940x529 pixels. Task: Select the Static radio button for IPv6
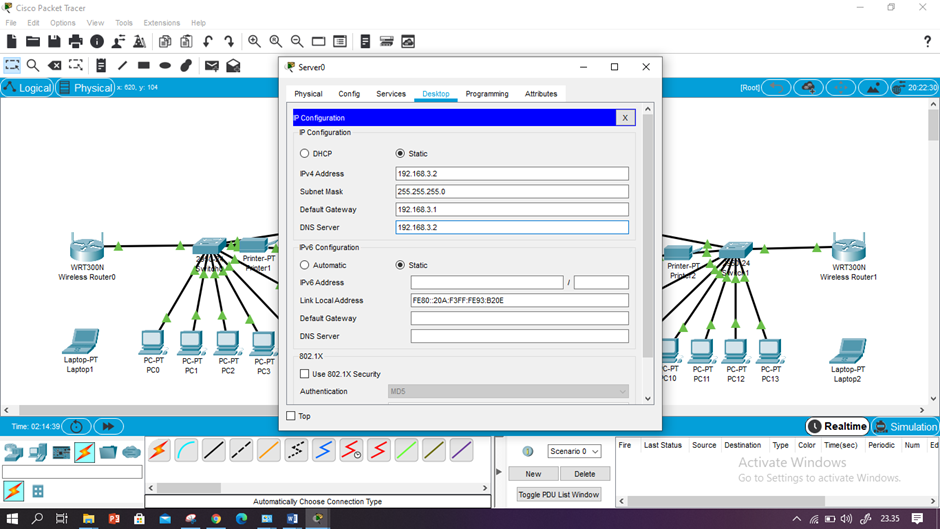pyautogui.click(x=400, y=265)
